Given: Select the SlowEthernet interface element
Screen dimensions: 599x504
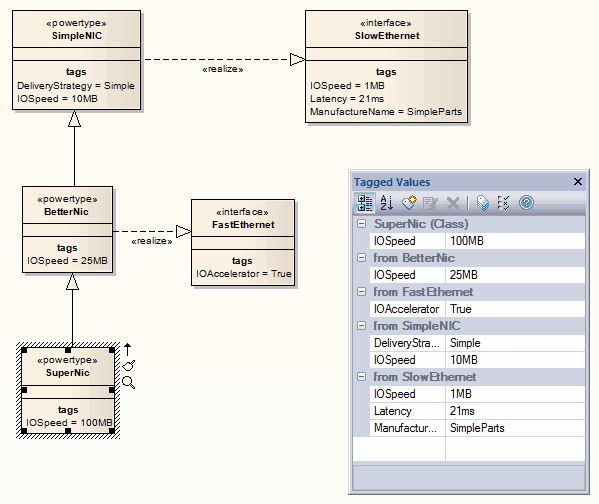Looking at the screenshot, I should coord(386,66).
